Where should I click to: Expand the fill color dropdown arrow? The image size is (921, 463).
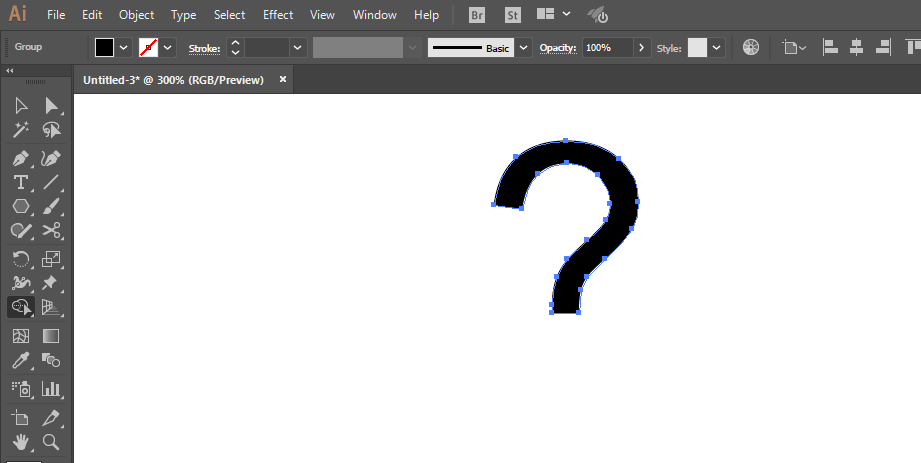(x=124, y=48)
